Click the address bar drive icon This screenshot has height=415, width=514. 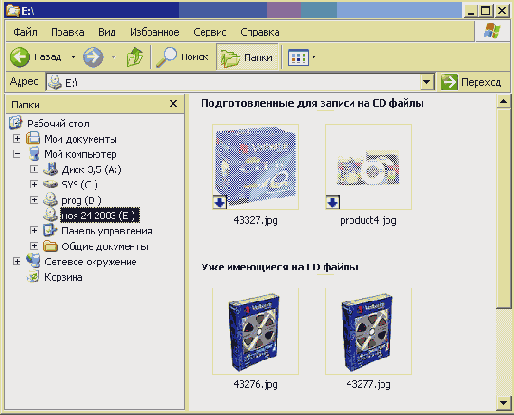click(x=54, y=82)
